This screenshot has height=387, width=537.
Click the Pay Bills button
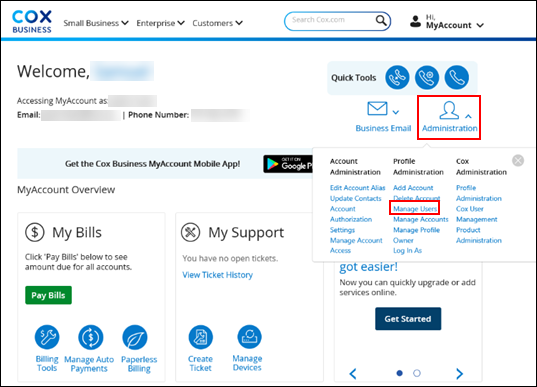48,295
